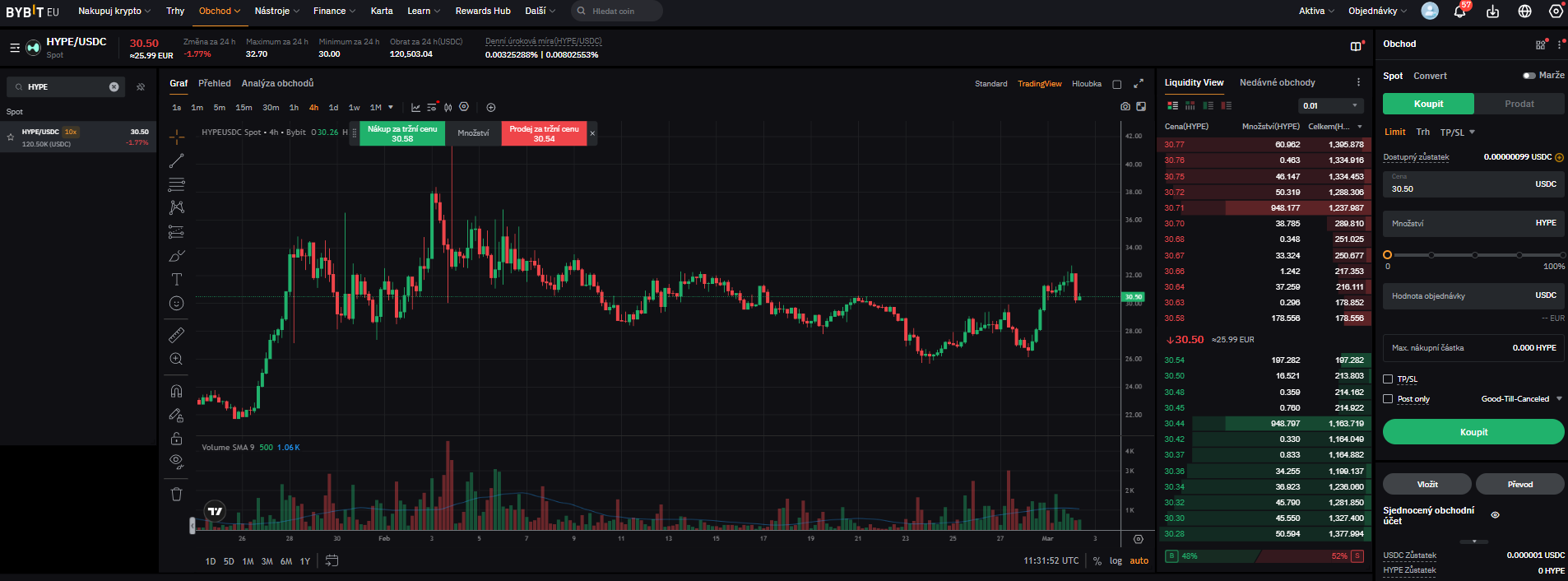1568x581 pixels.
Task: Enable the TP/SL checkbox
Action: pos(1388,379)
